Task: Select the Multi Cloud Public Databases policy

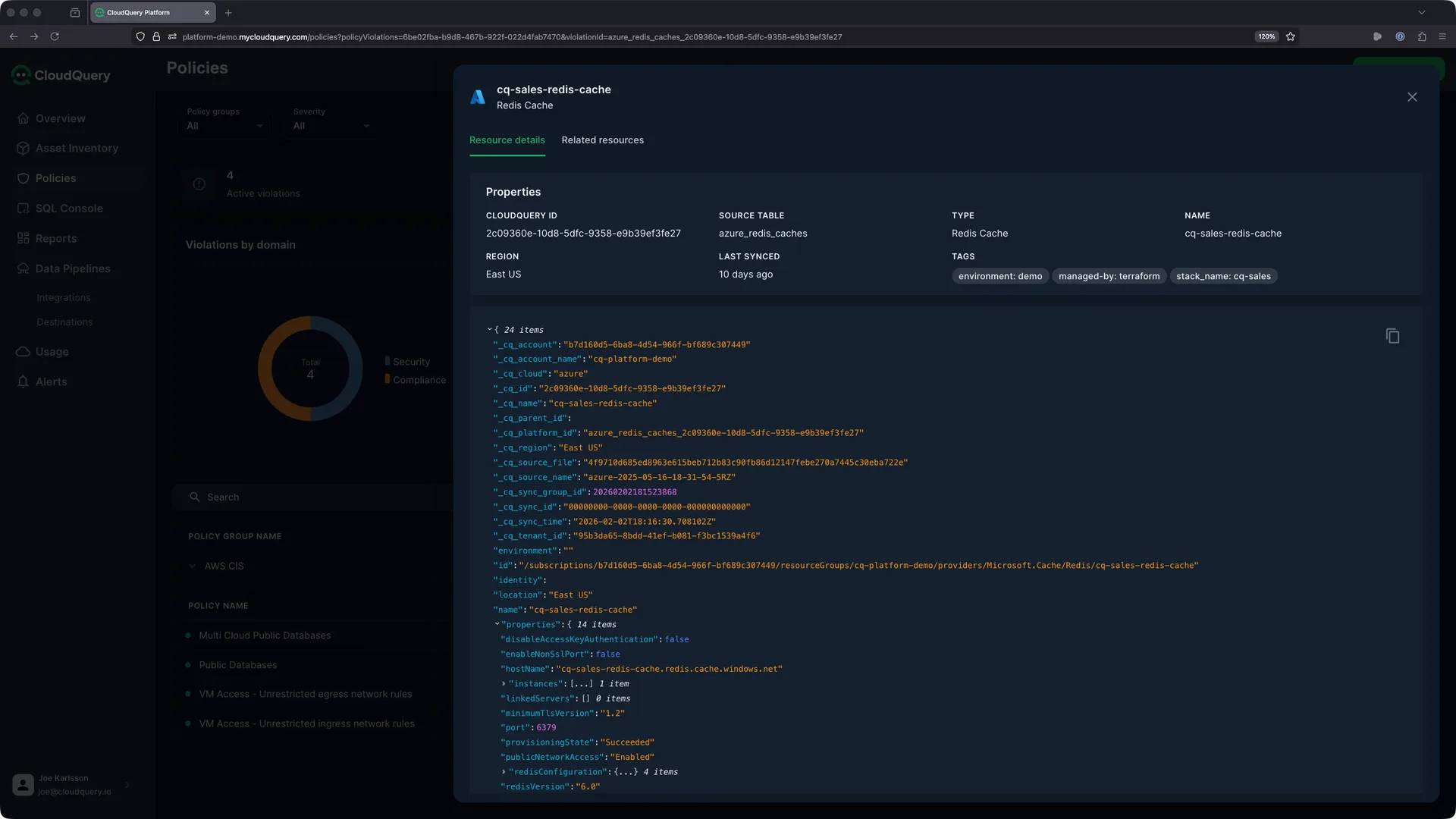Action: coord(265,635)
